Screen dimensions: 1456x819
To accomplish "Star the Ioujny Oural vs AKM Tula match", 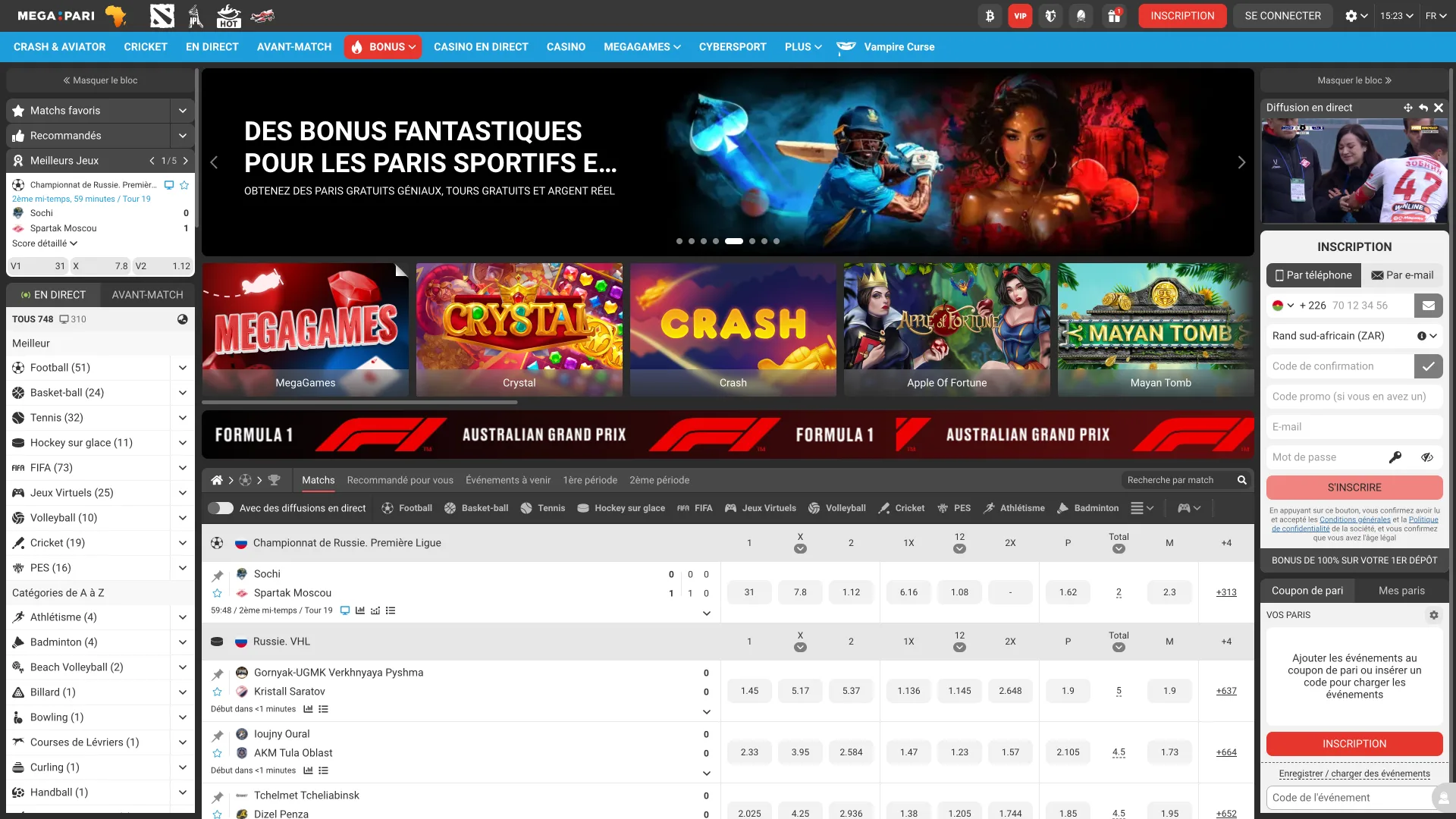I will coord(218,752).
